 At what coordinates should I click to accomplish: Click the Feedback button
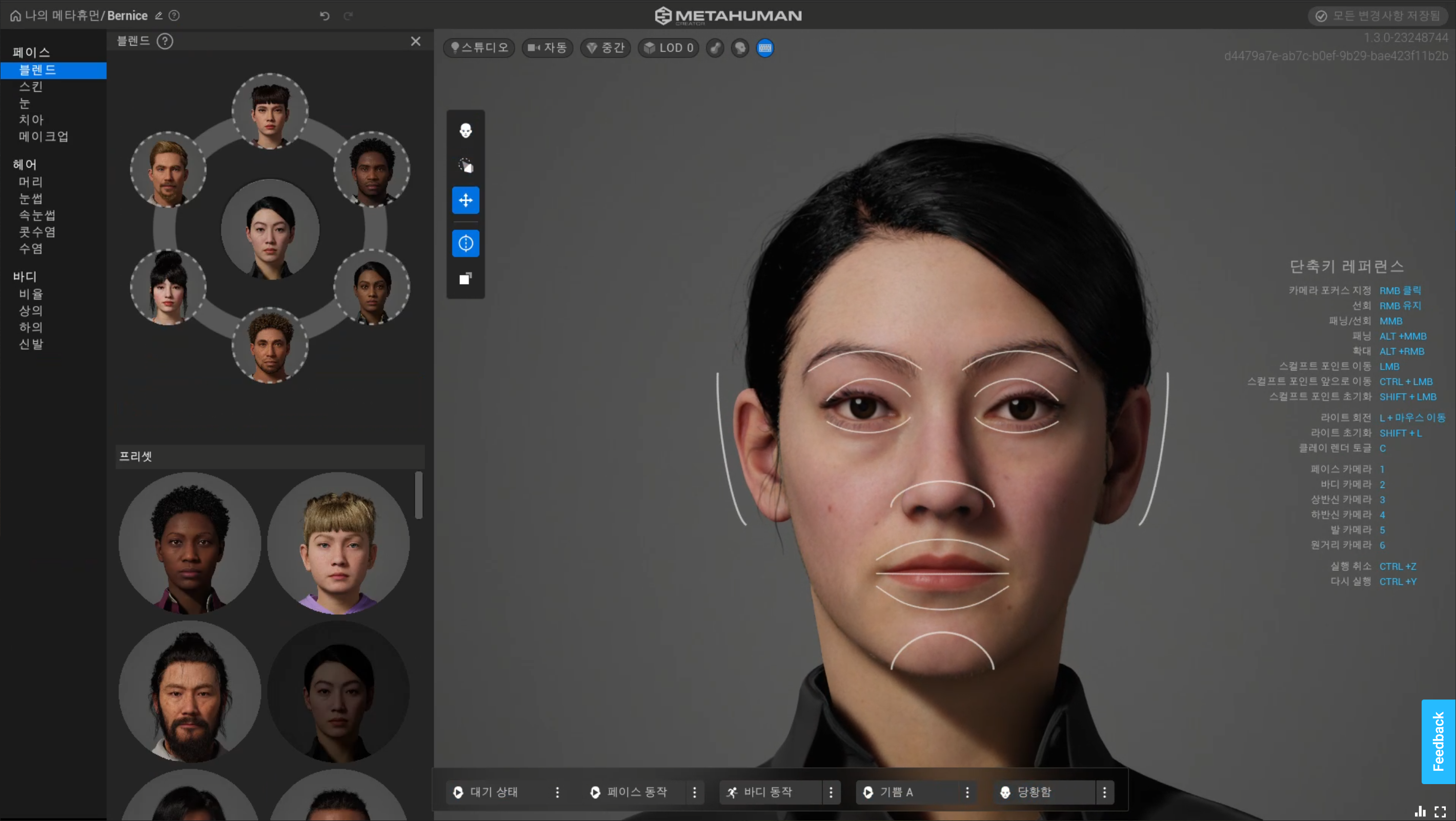[1438, 742]
